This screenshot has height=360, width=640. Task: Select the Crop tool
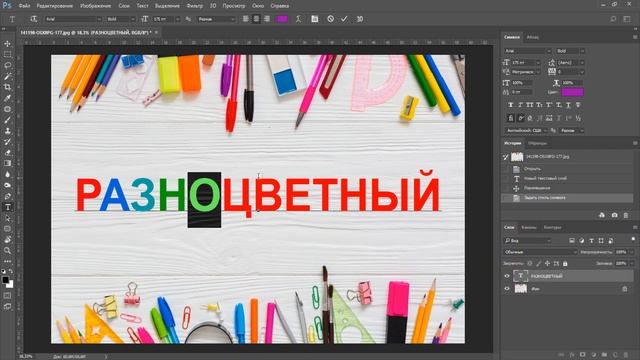[x=8, y=87]
